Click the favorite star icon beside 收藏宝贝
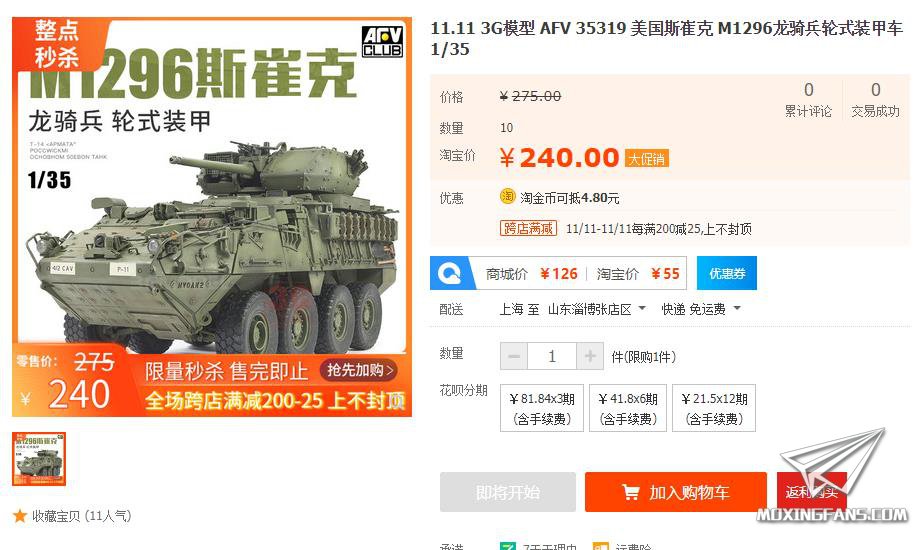This screenshot has width=918, height=550. (x=20, y=516)
